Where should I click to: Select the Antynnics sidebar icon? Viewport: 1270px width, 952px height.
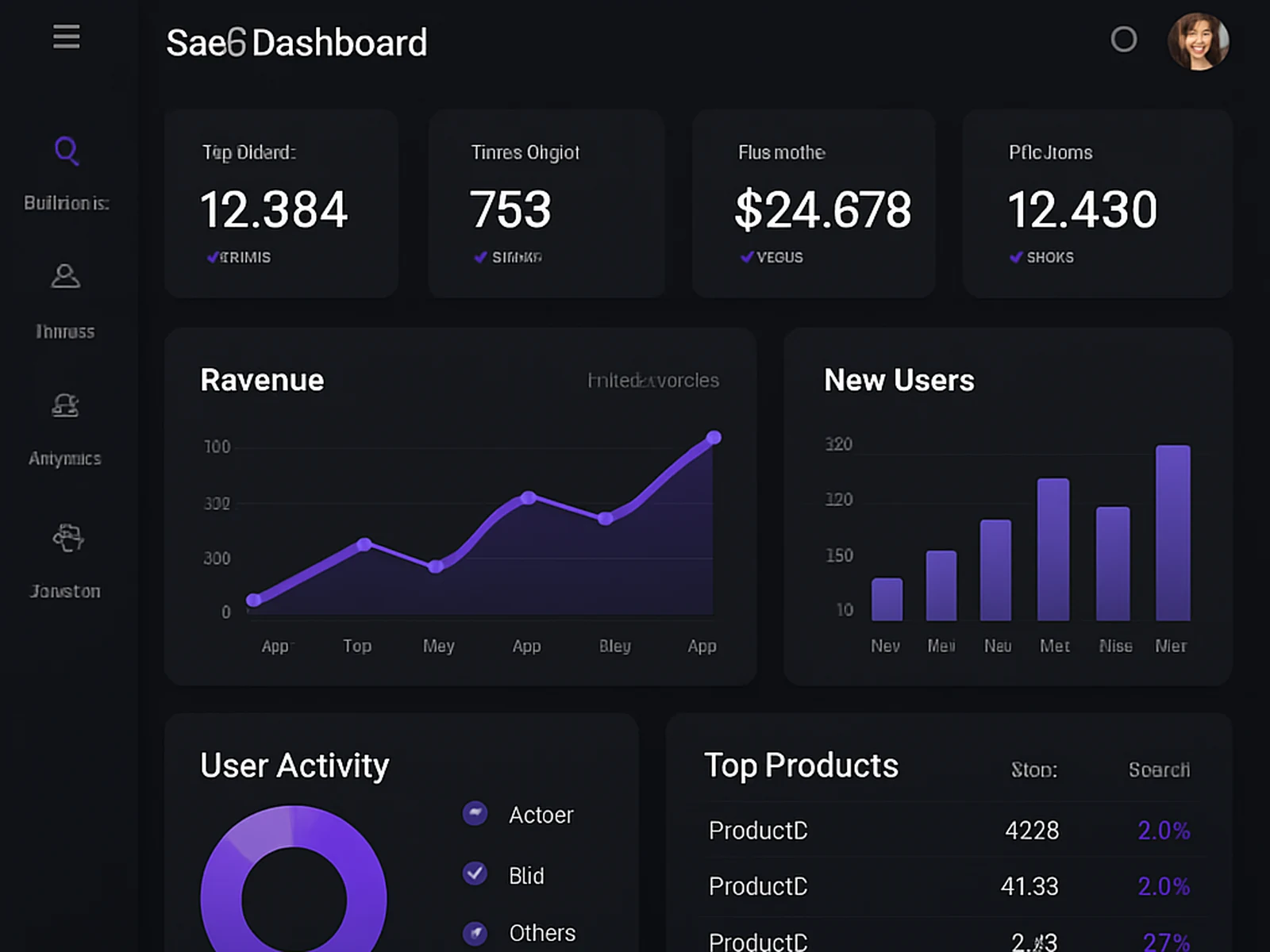[65, 405]
